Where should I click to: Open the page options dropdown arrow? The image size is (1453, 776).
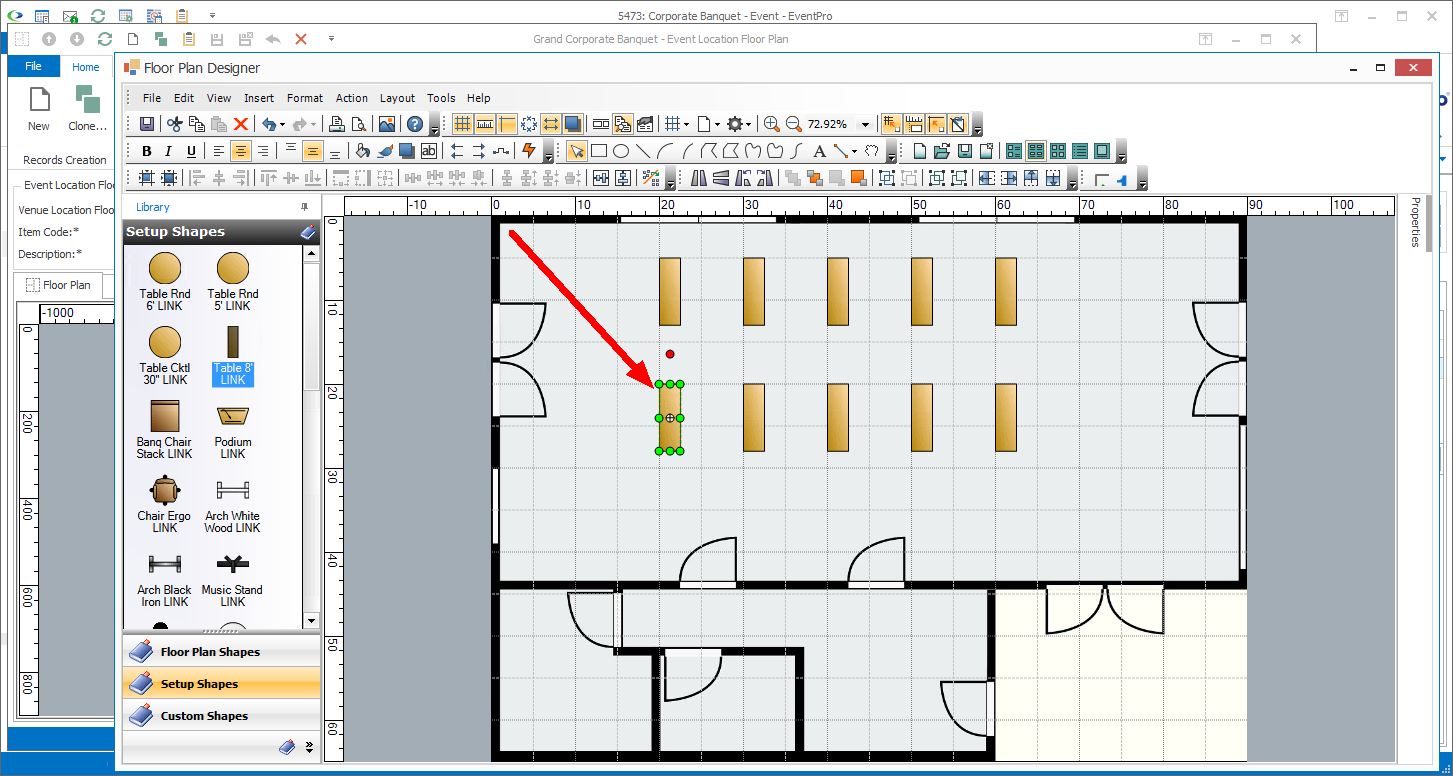click(x=717, y=124)
